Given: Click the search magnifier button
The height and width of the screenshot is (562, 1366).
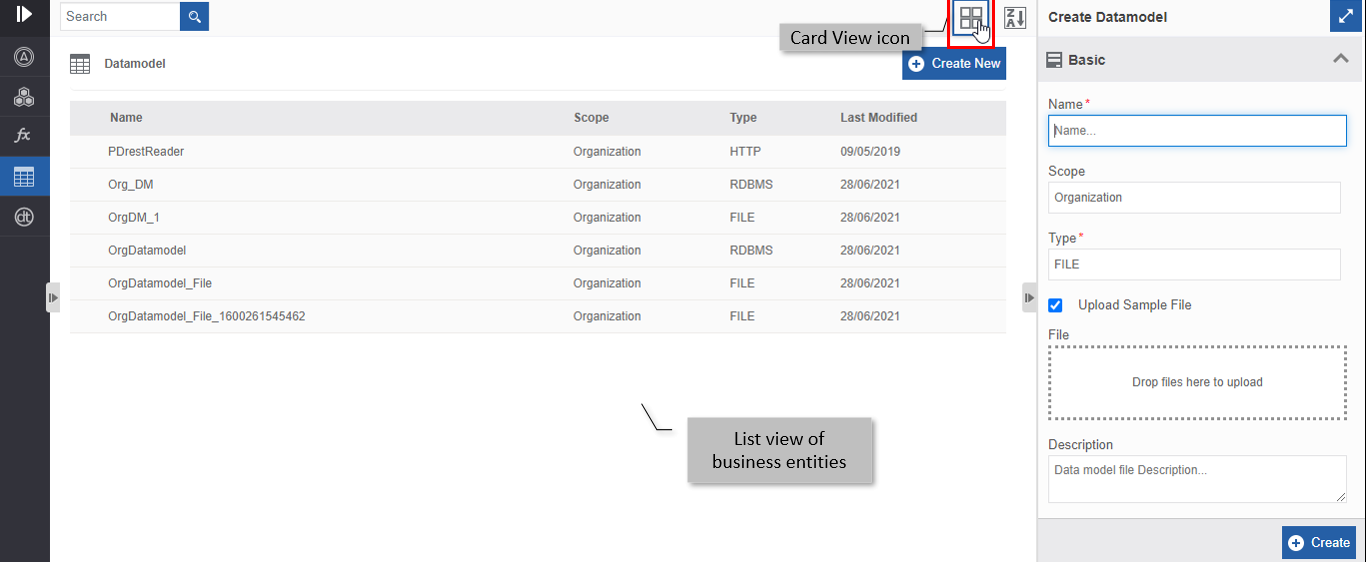Looking at the screenshot, I should (x=194, y=16).
